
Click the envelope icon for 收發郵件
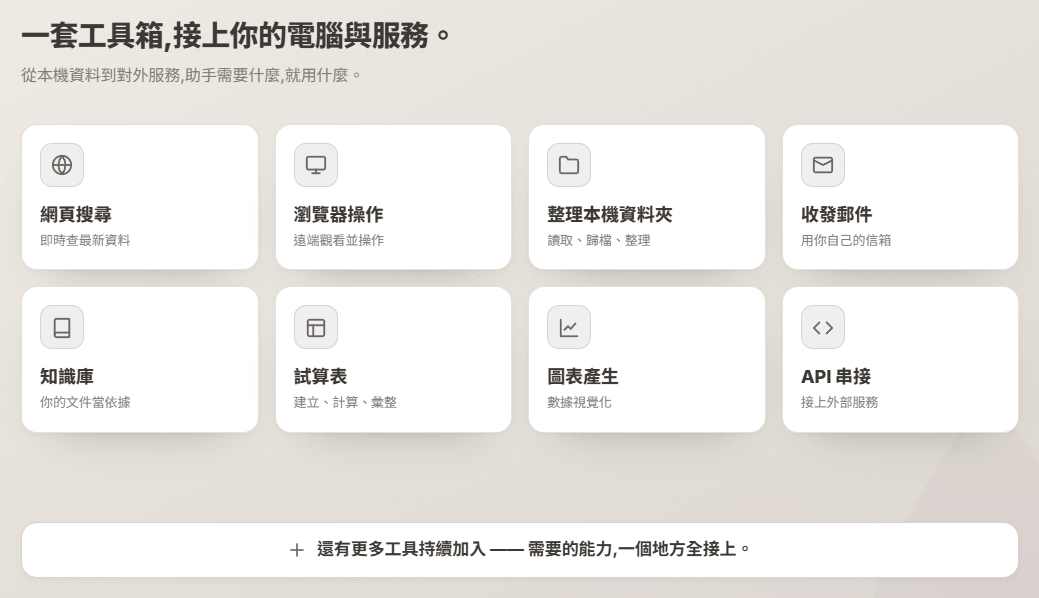(822, 165)
